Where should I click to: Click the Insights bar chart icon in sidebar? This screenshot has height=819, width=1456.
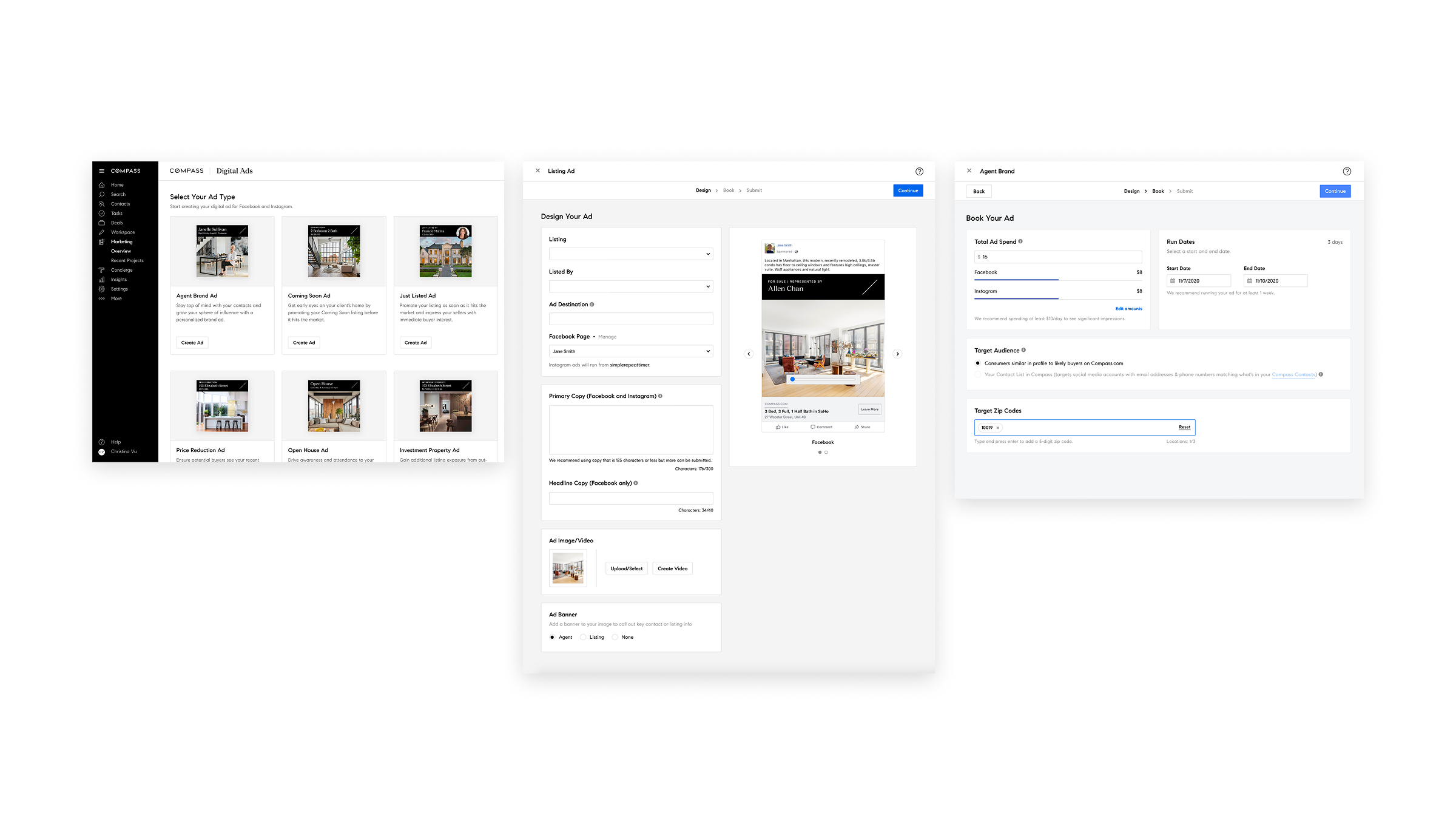tap(101, 280)
